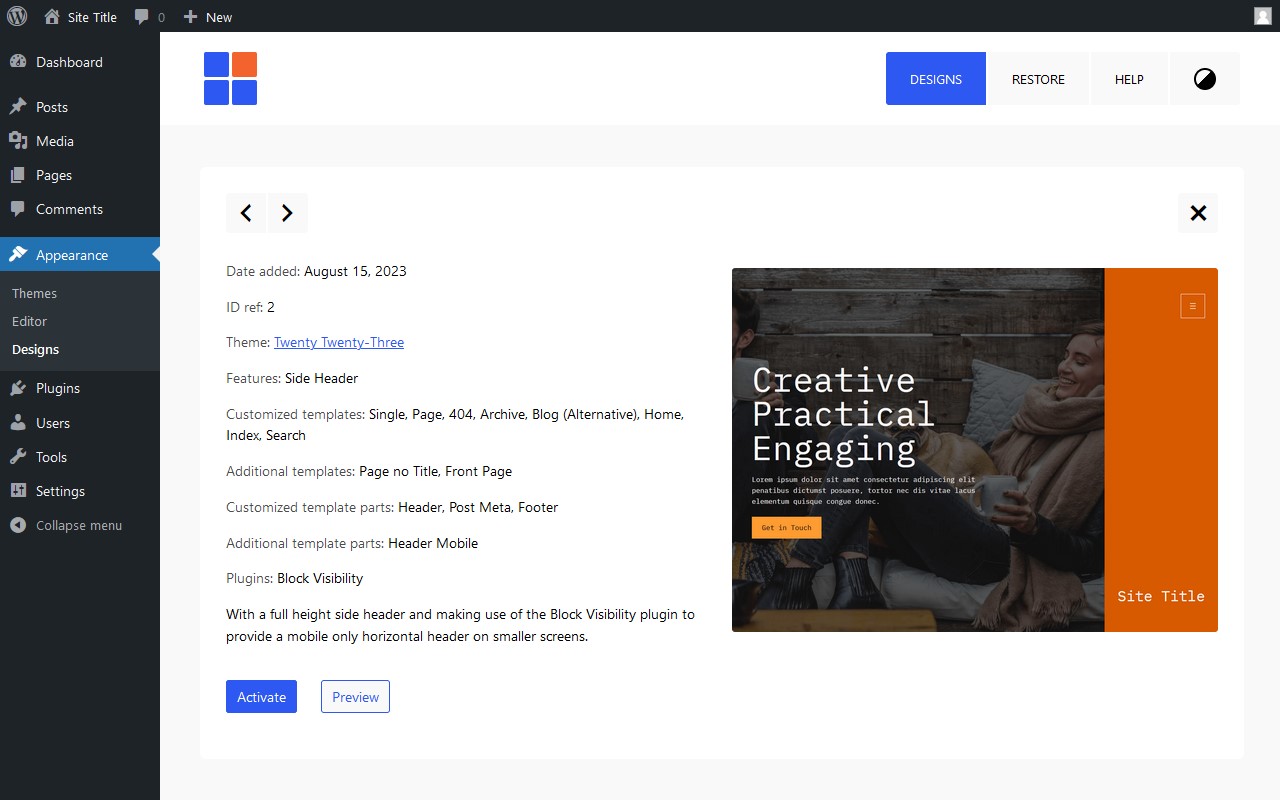Image resolution: width=1280 pixels, height=800 pixels.
Task: Click the New content button
Action: pyautogui.click(x=207, y=17)
